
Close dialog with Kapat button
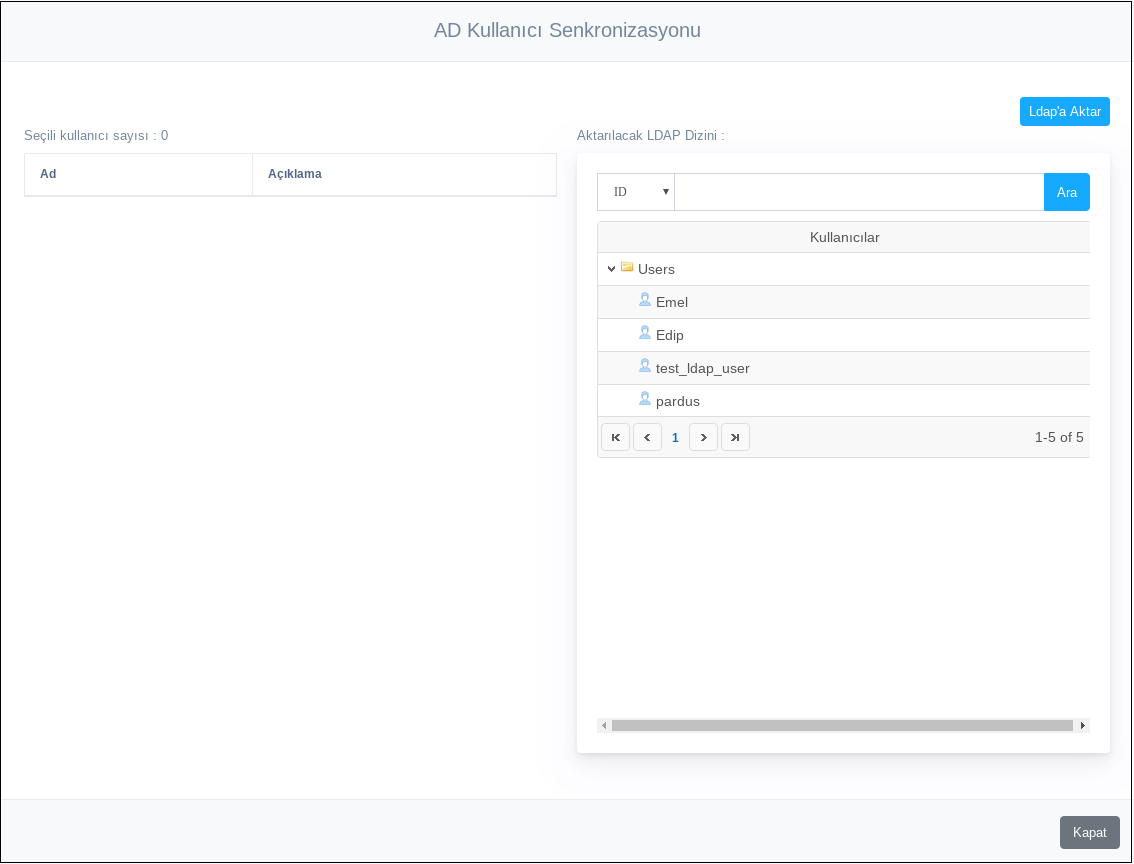(x=1089, y=832)
